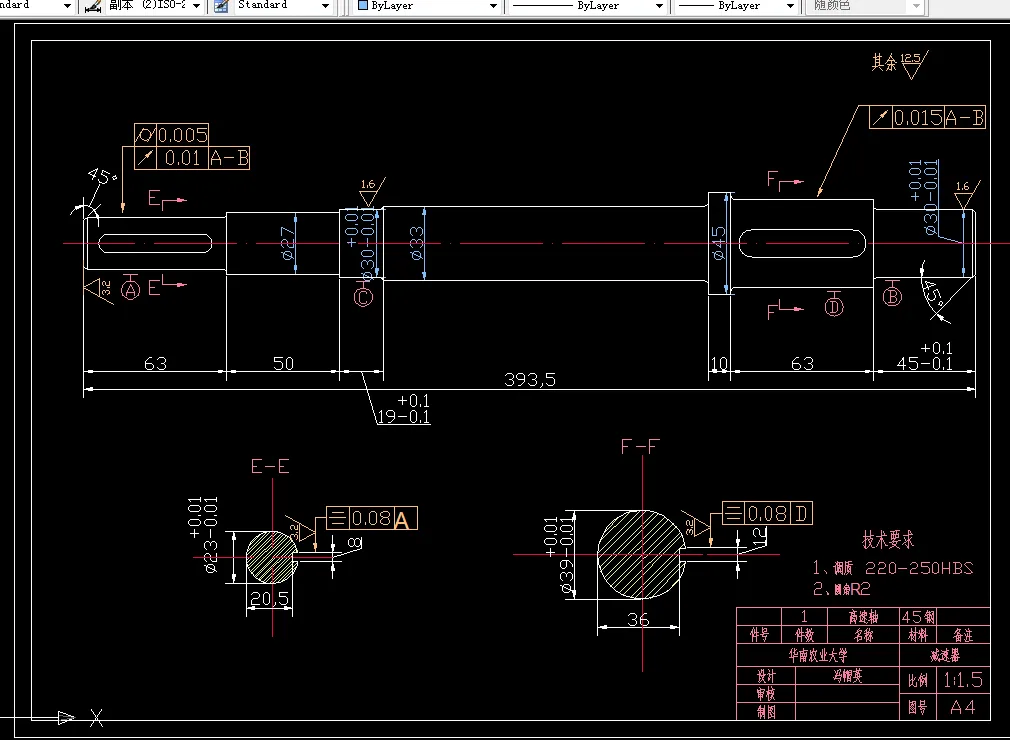1010x740 pixels.
Task: Select the symmetry tolerance frame 0.08 D
Action: coord(767,513)
